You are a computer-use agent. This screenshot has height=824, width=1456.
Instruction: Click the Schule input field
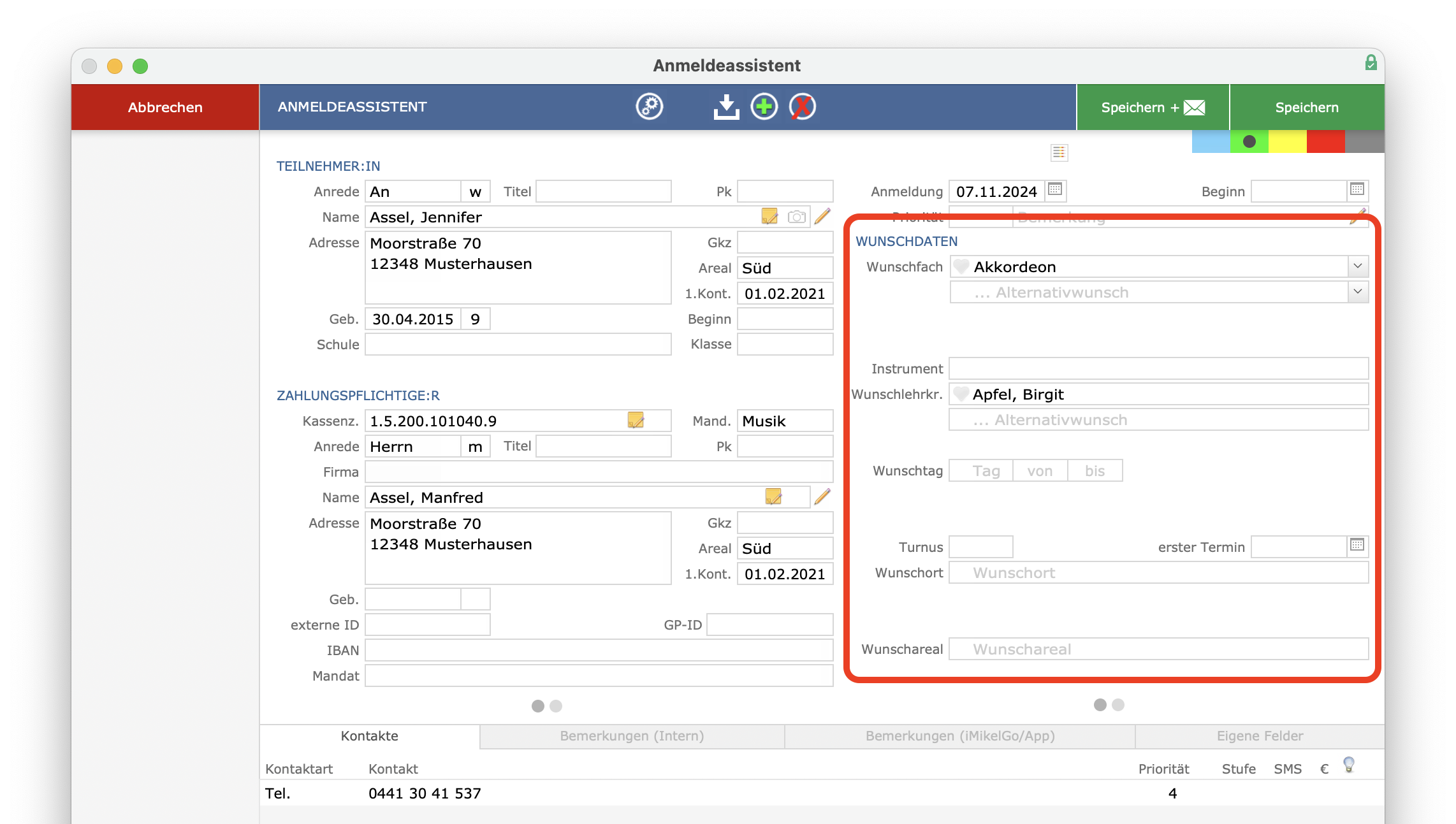coord(518,344)
